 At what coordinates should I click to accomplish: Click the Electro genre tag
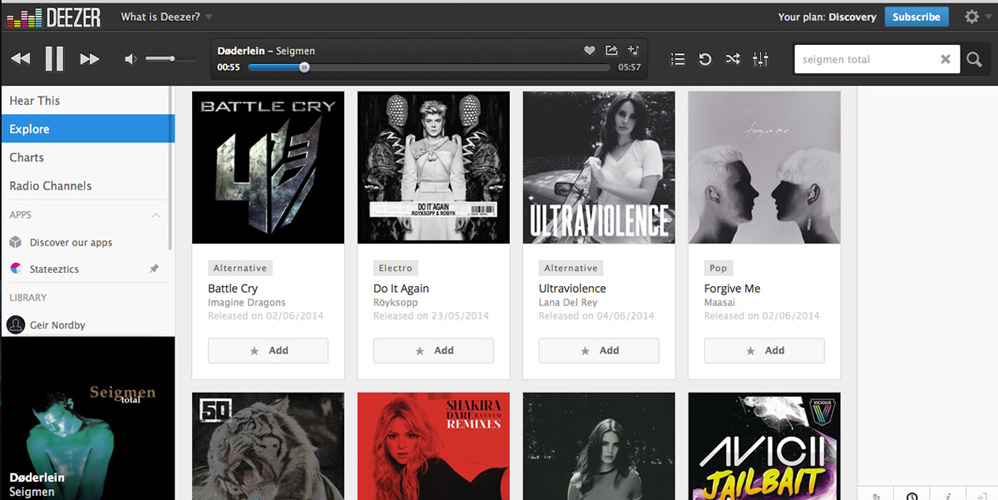point(395,268)
